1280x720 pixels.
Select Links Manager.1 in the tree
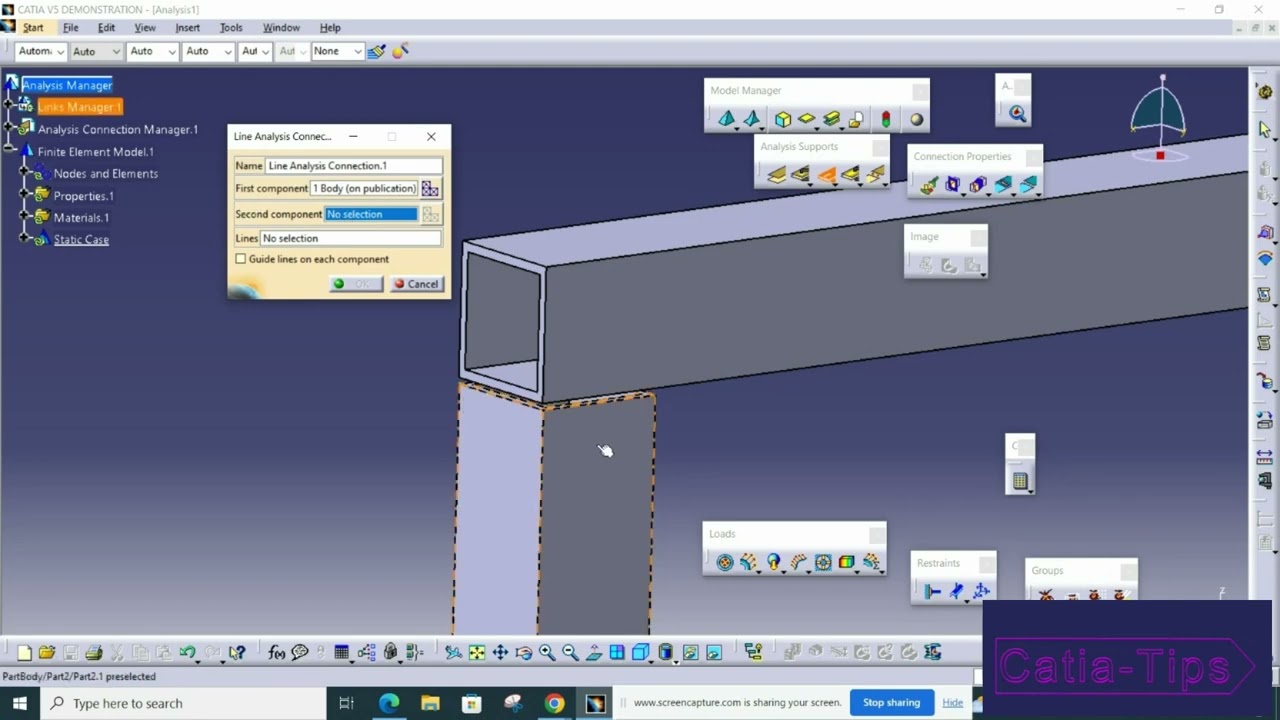click(x=80, y=107)
